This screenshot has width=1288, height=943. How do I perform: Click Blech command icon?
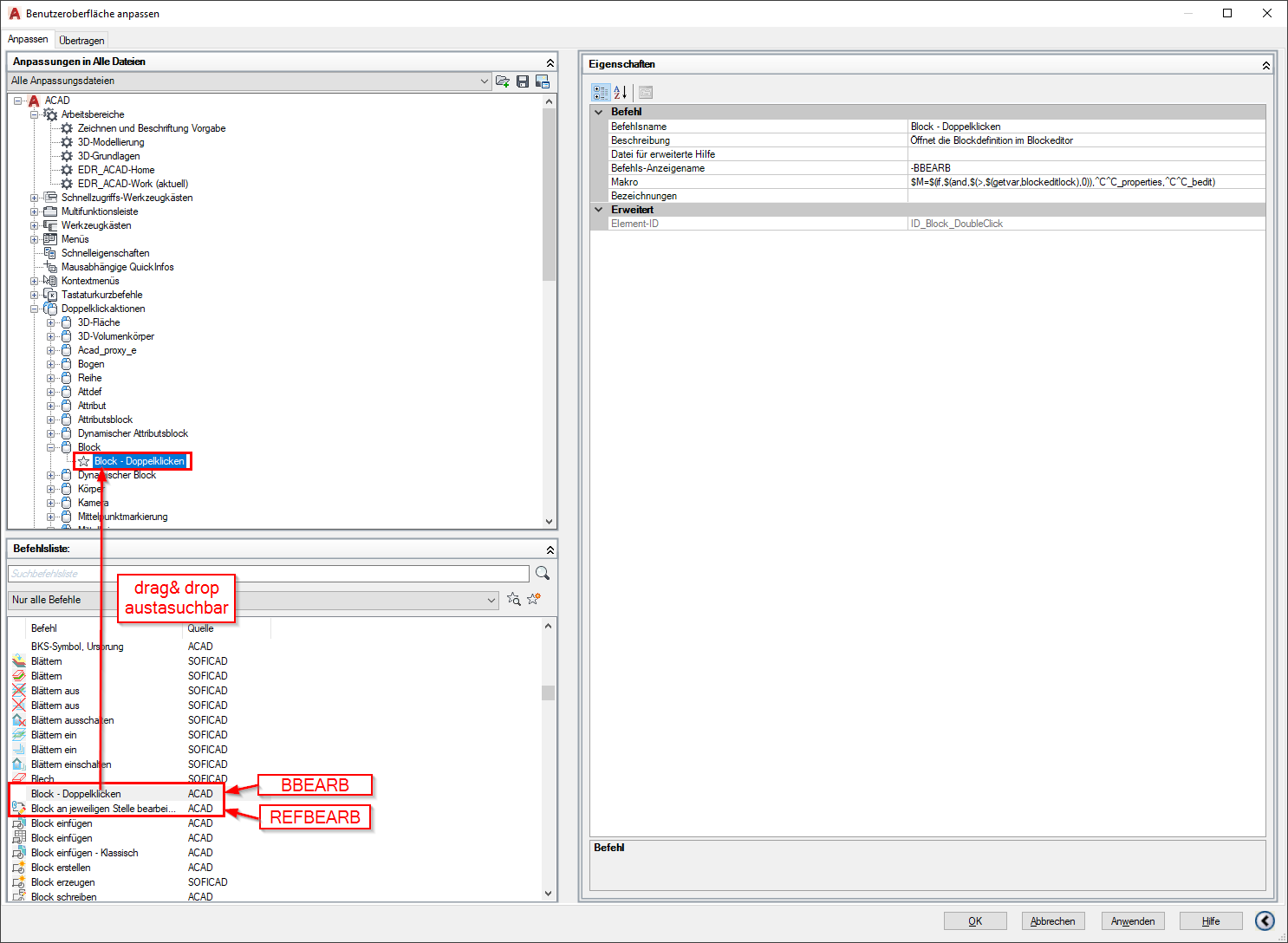pos(19,778)
